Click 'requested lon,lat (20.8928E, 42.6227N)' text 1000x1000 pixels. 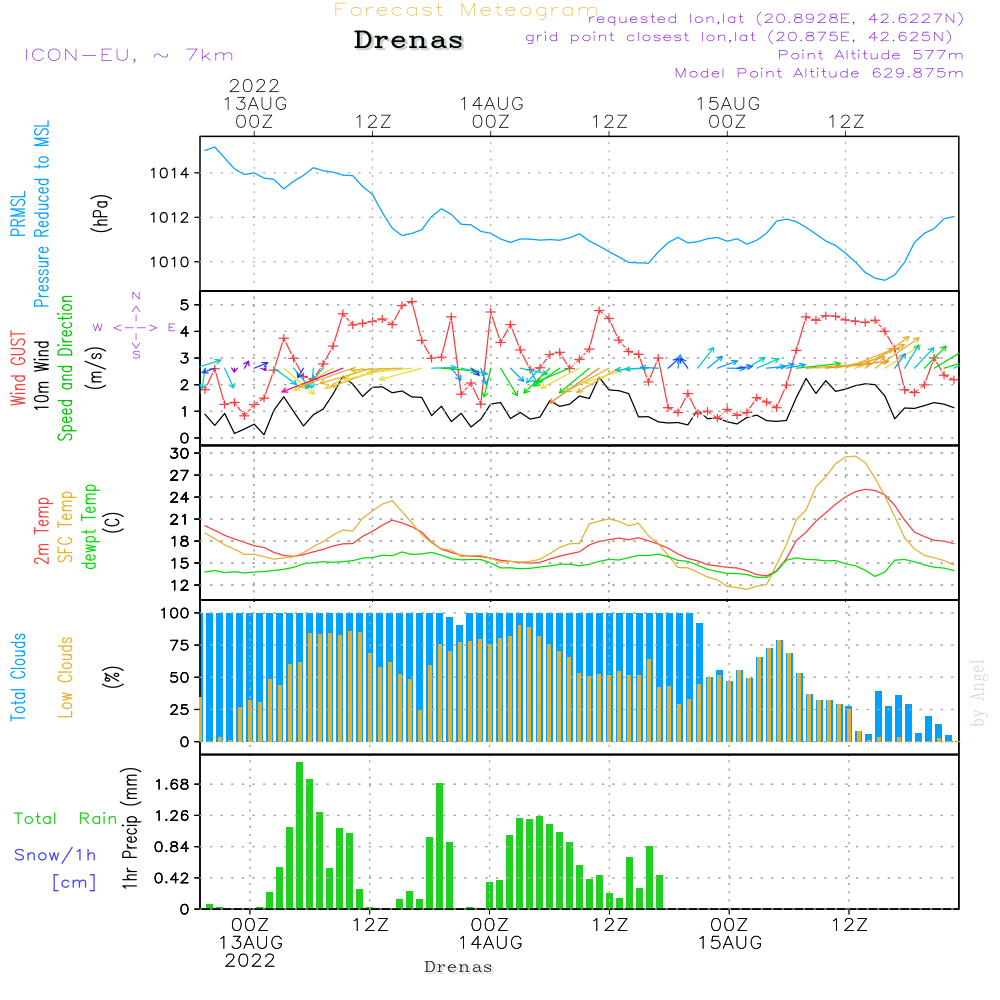776,18
